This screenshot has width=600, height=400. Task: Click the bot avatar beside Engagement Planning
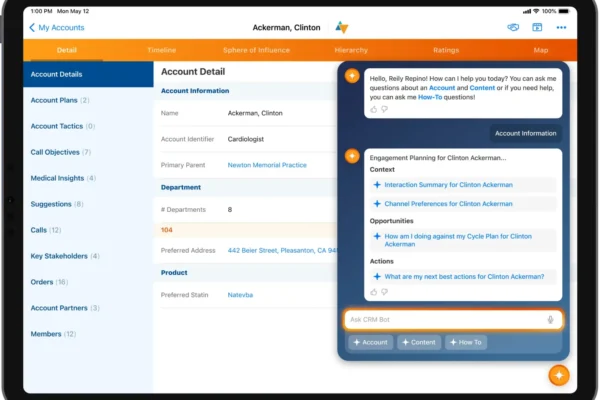click(x=352, y=156)
